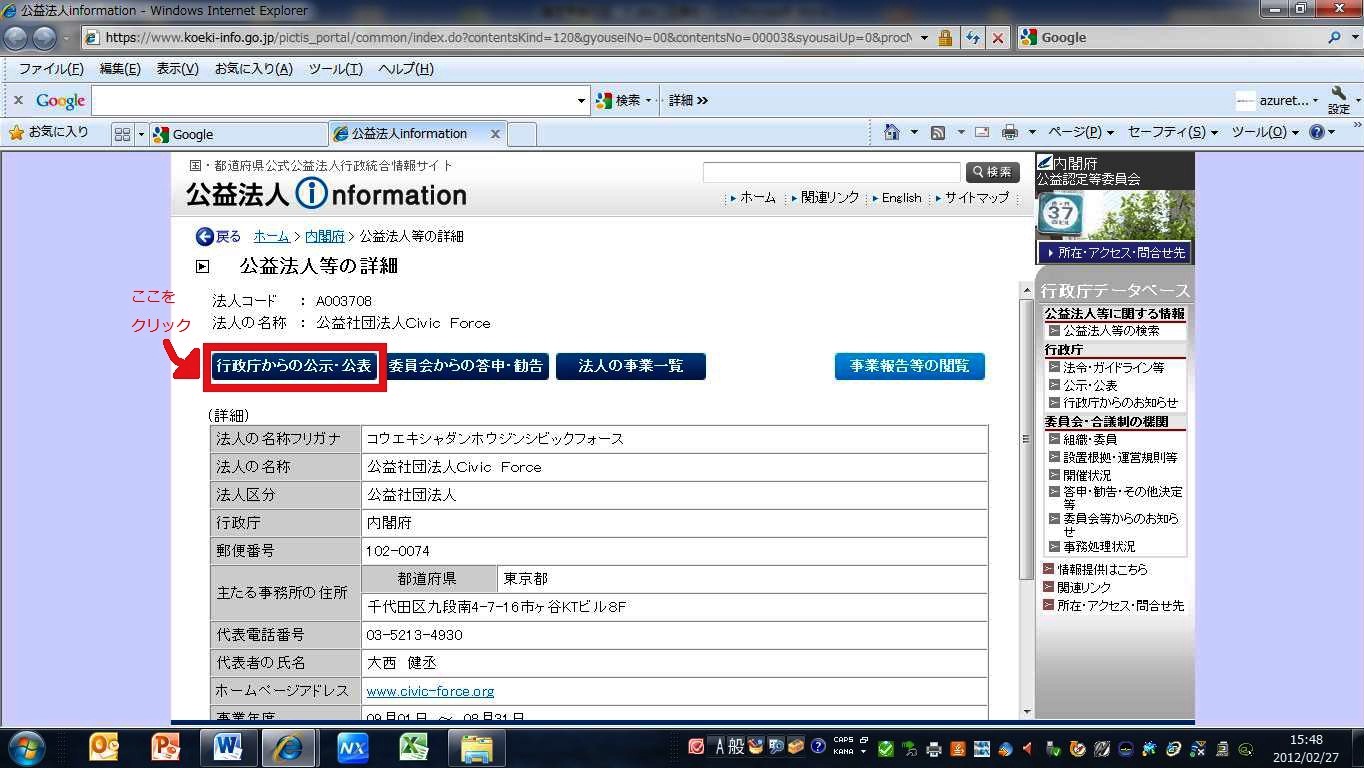
Task: Open the Quick Tabs grid icon
Action: coord(122,134)
